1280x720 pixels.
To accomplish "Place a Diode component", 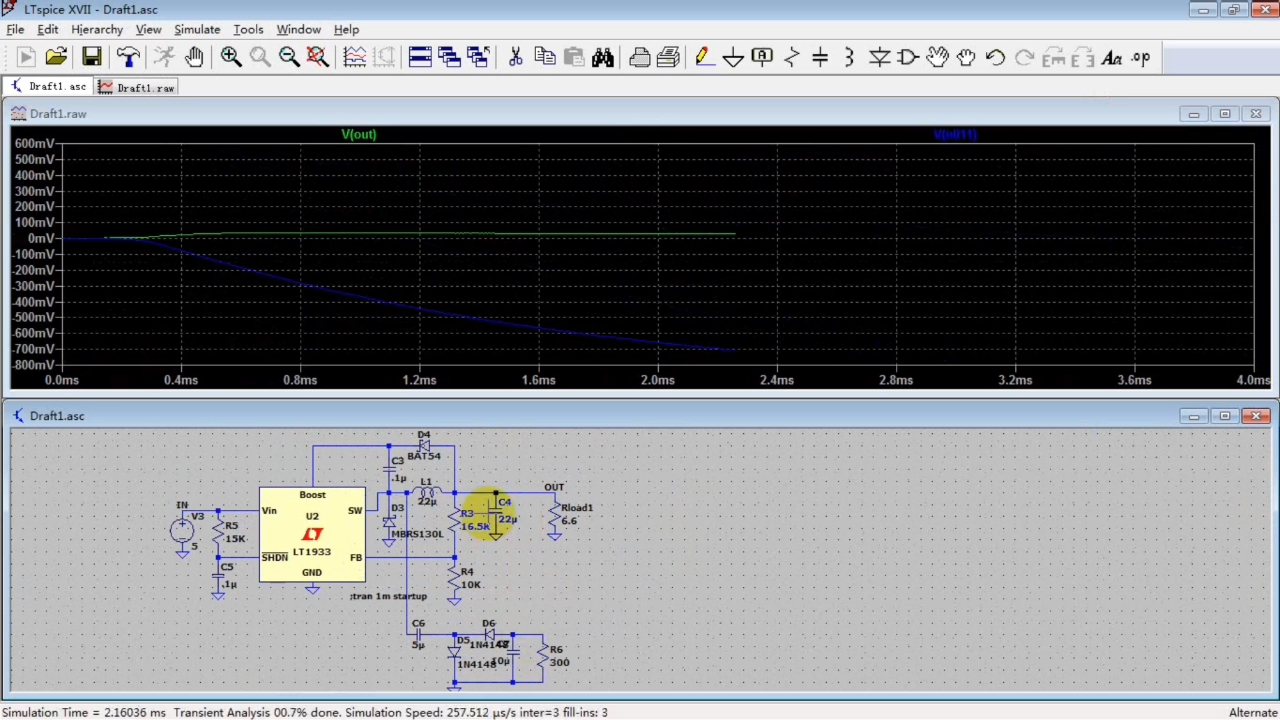I will pyautogui.click(x=879, y=57).
